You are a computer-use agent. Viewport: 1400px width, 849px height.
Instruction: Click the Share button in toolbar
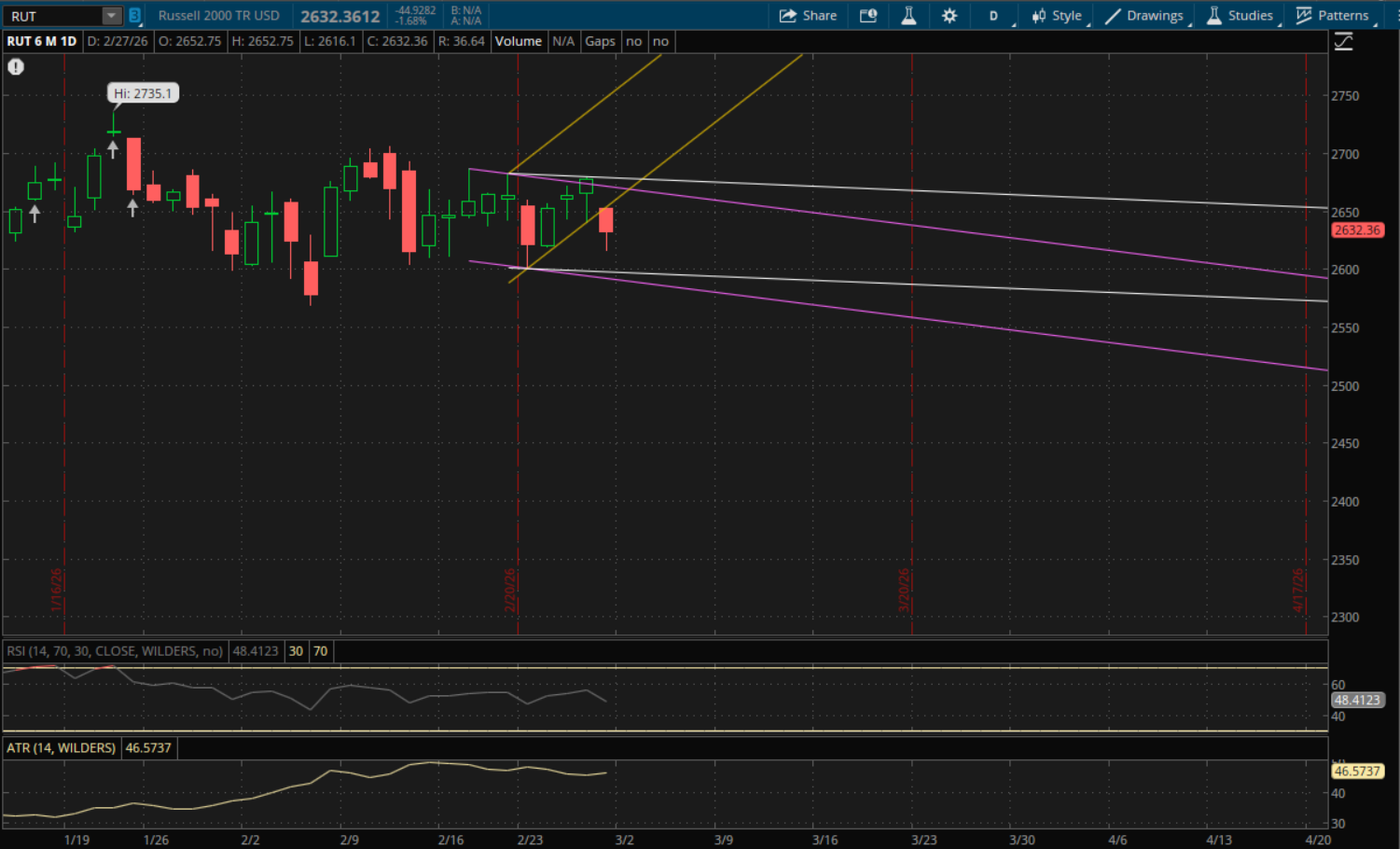coord(808,16)
